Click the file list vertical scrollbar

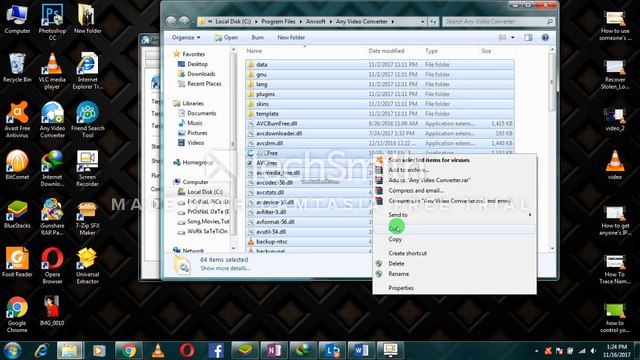click(552, 149)
